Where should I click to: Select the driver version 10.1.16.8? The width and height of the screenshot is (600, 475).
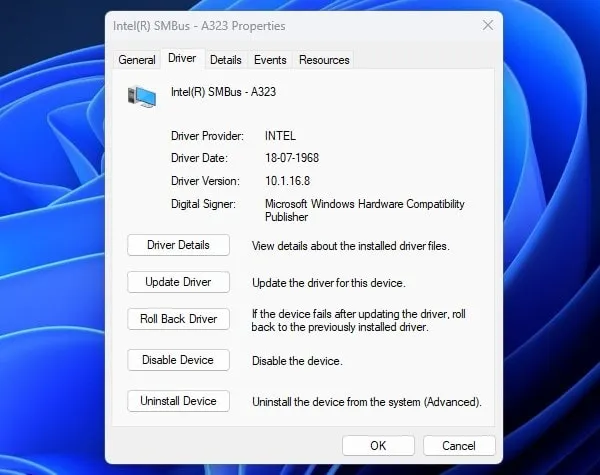(287, 181)
